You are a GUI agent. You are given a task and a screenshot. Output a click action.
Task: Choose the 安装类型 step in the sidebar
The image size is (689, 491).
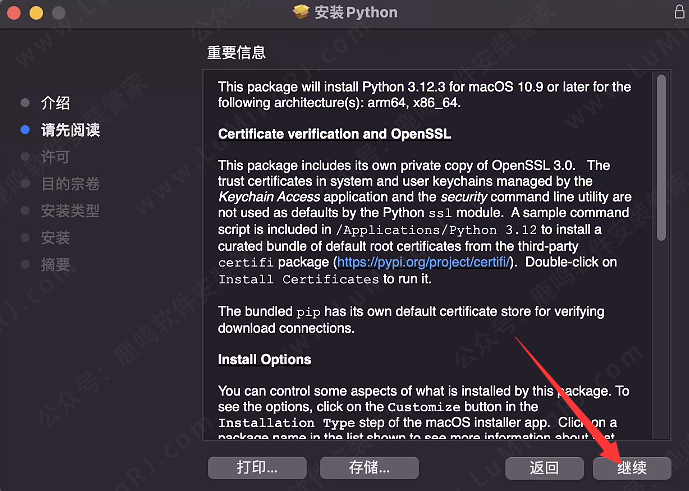70,211
